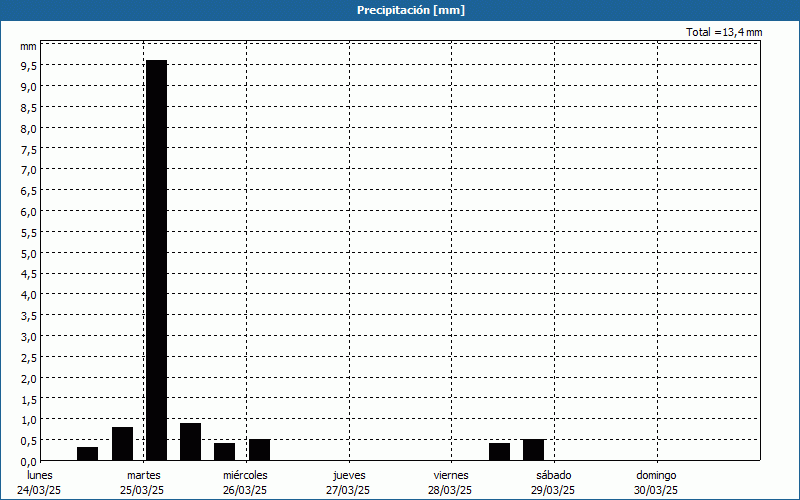The width and height of the screenshot is (800, 500).
Task: Click the jueves 27/03/25 axis label
Action: 349,483
